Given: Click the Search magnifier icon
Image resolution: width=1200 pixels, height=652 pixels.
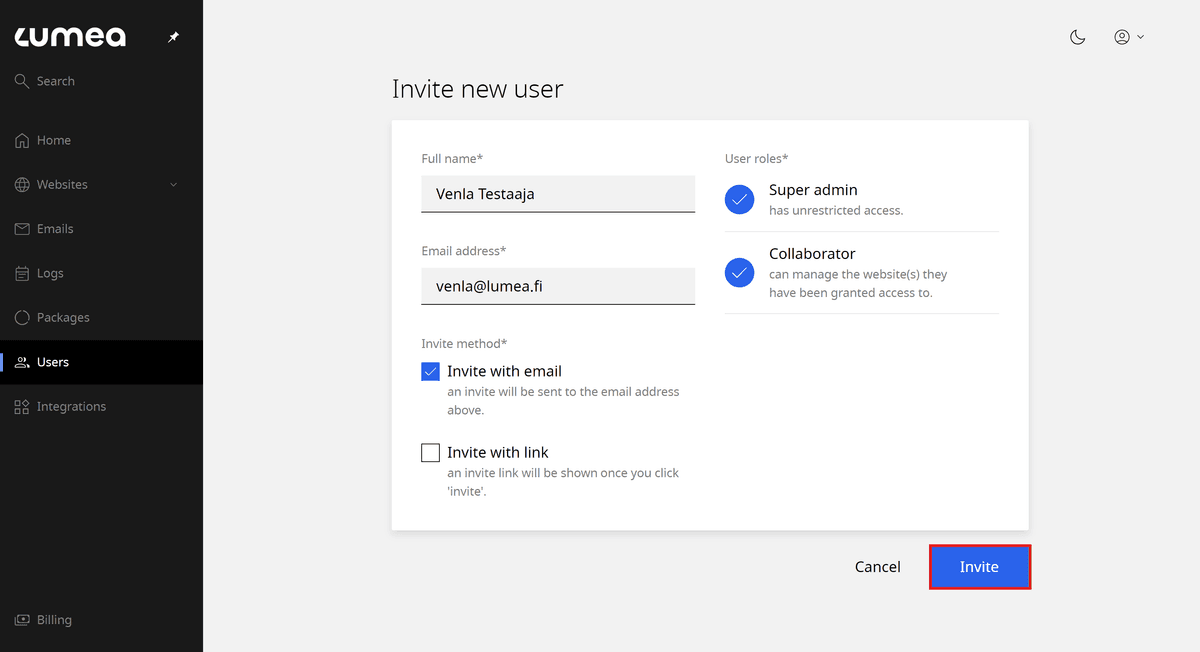Looking at the screenshot, I should (22, 81).
